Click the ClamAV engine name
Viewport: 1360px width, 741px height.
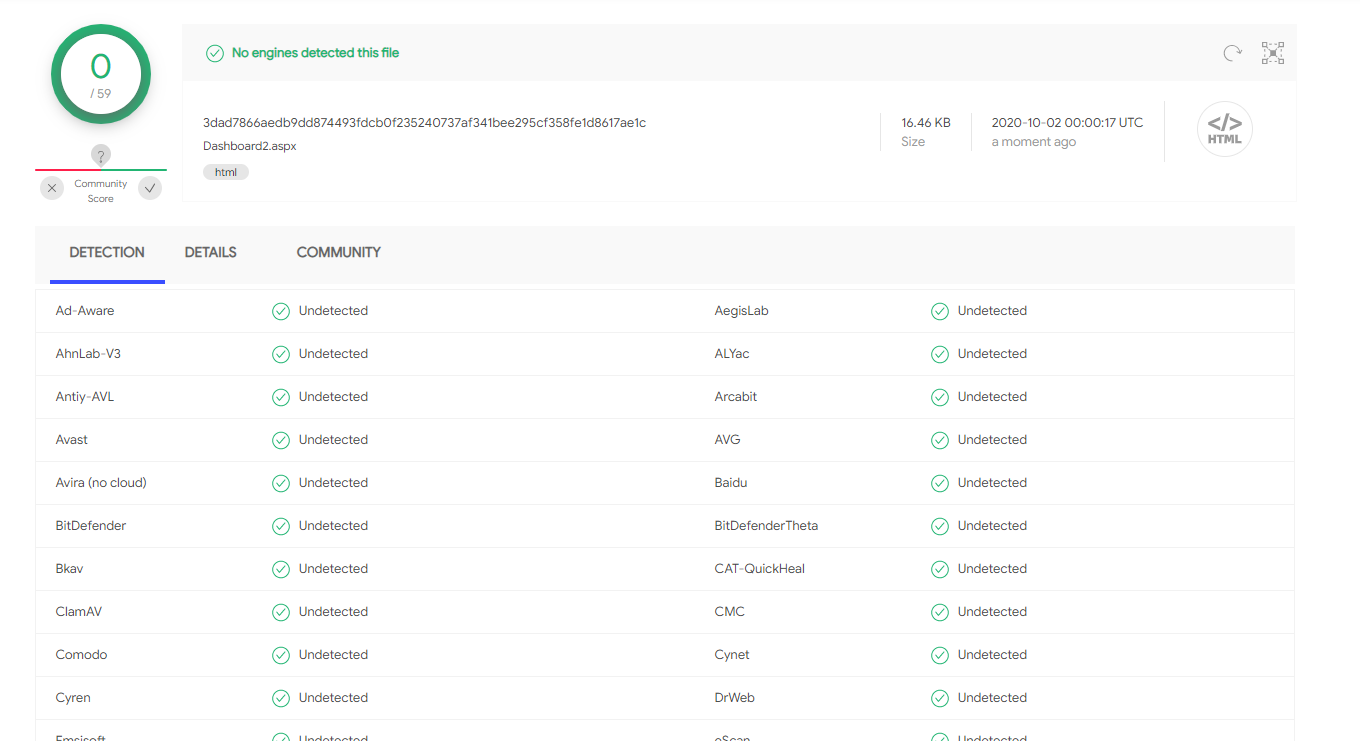(79, 612)
